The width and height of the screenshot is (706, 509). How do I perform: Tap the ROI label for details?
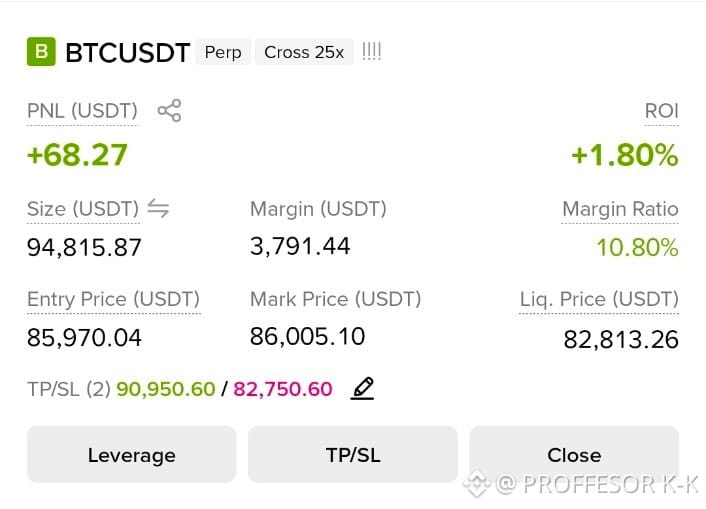click(x=661, y=111)
